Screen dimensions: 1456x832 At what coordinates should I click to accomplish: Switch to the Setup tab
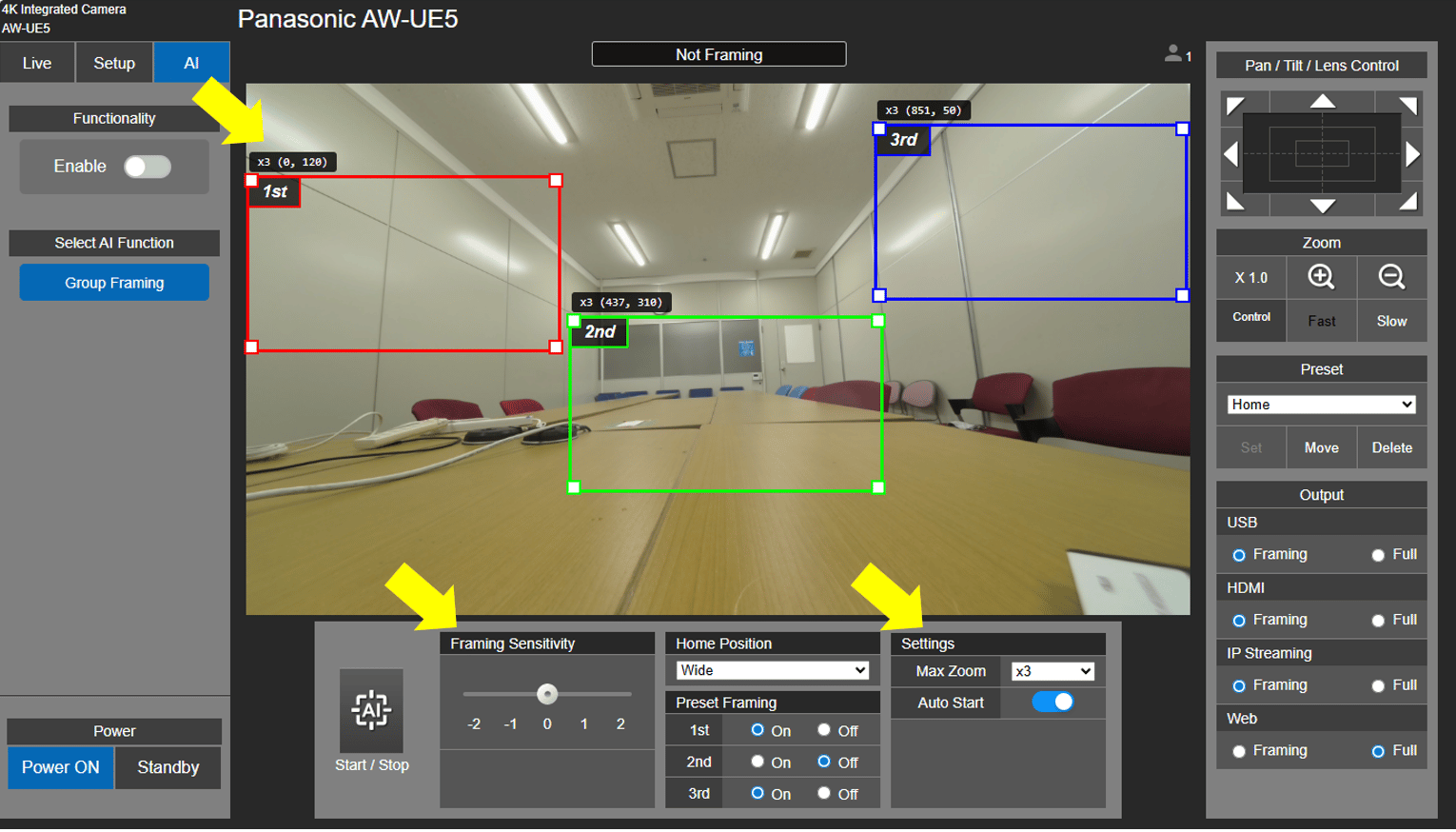114,63
